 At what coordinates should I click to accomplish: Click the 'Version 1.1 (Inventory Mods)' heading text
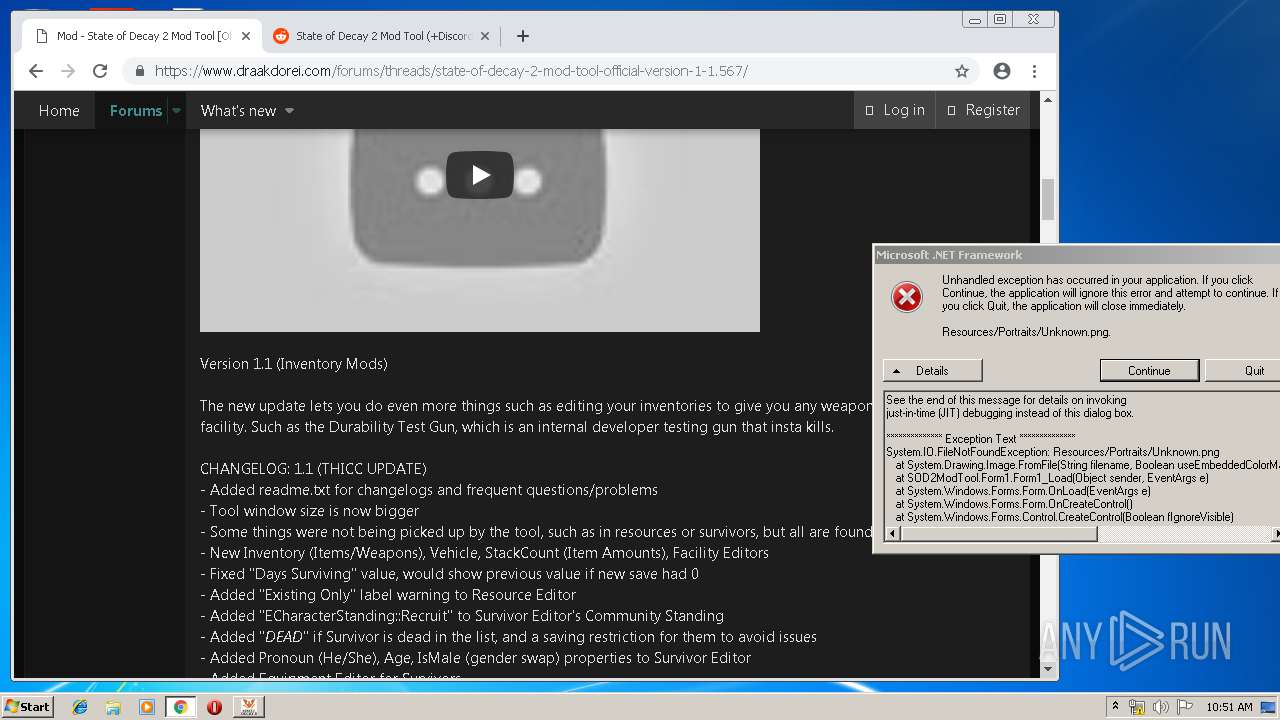pos(293,364)
